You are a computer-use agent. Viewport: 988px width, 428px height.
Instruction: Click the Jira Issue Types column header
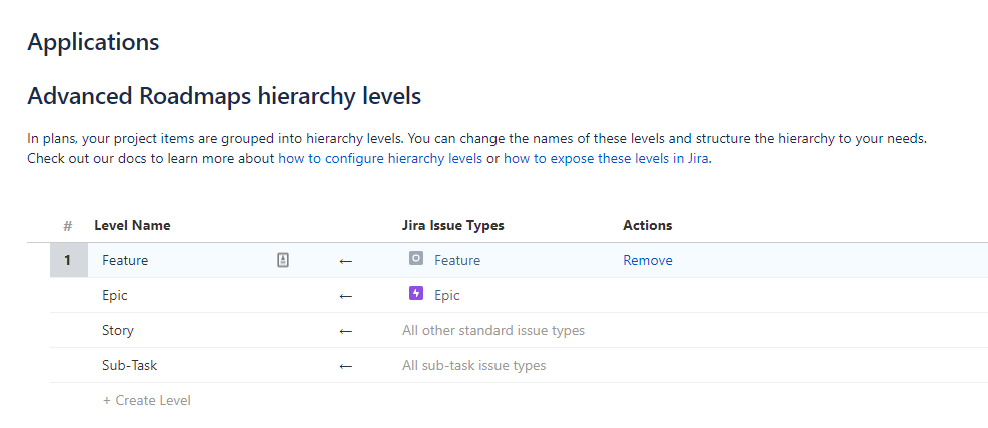453,225
